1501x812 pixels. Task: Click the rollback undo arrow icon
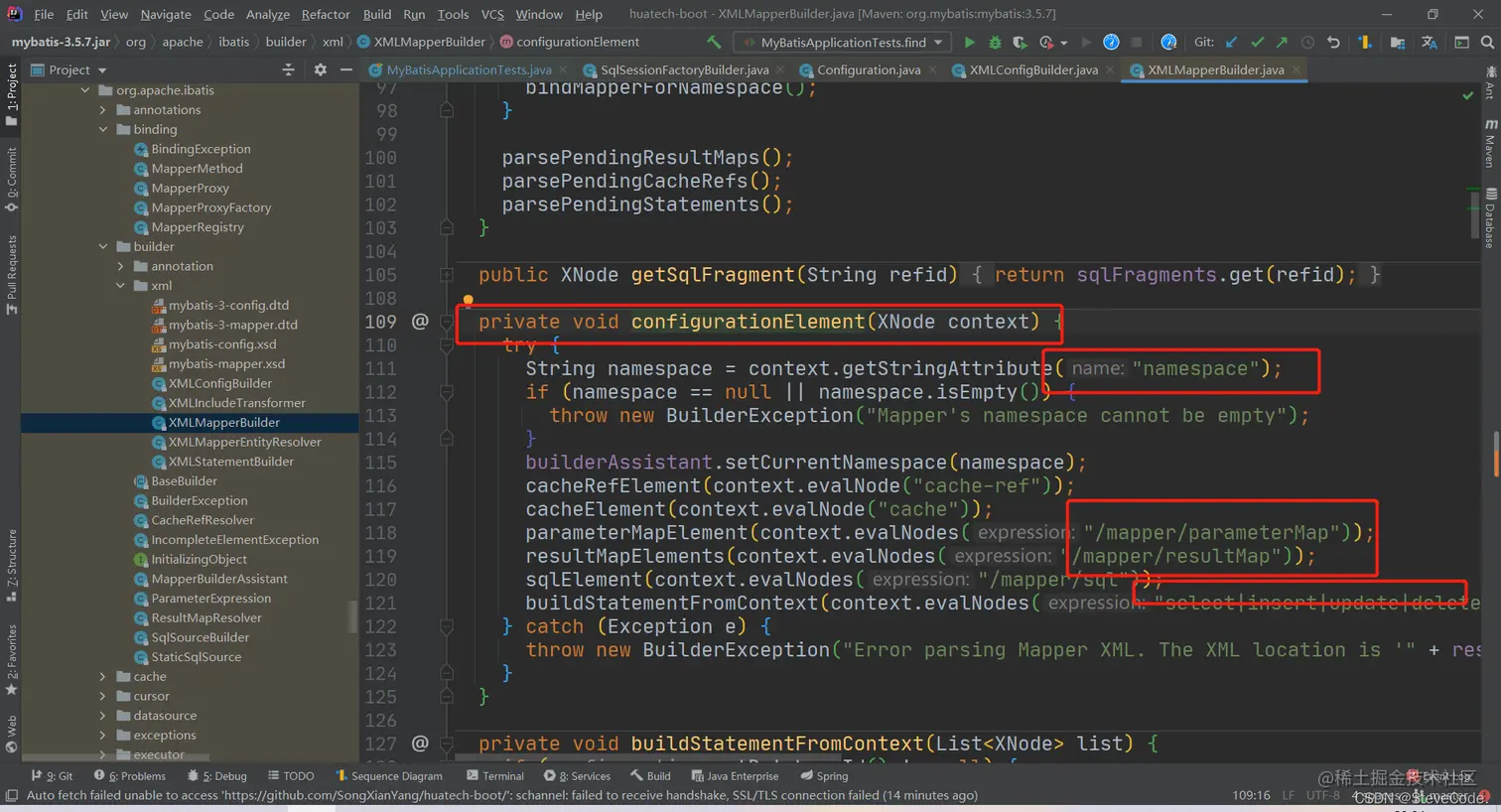click(x=1333, y=42)
